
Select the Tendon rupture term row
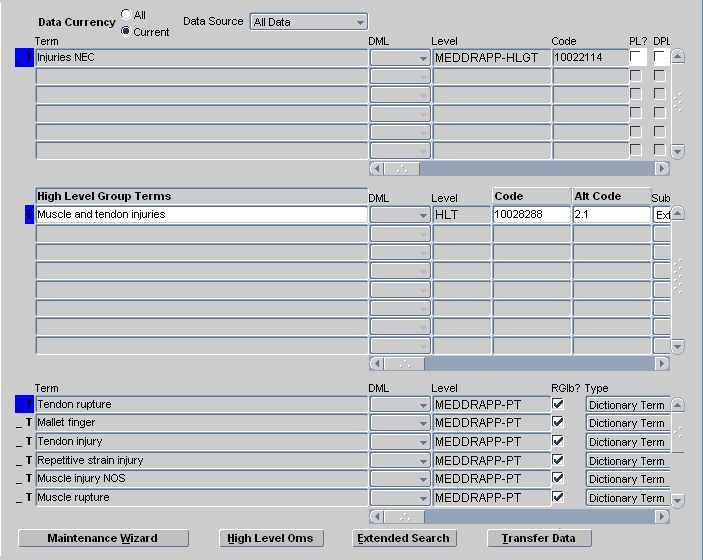201,405
